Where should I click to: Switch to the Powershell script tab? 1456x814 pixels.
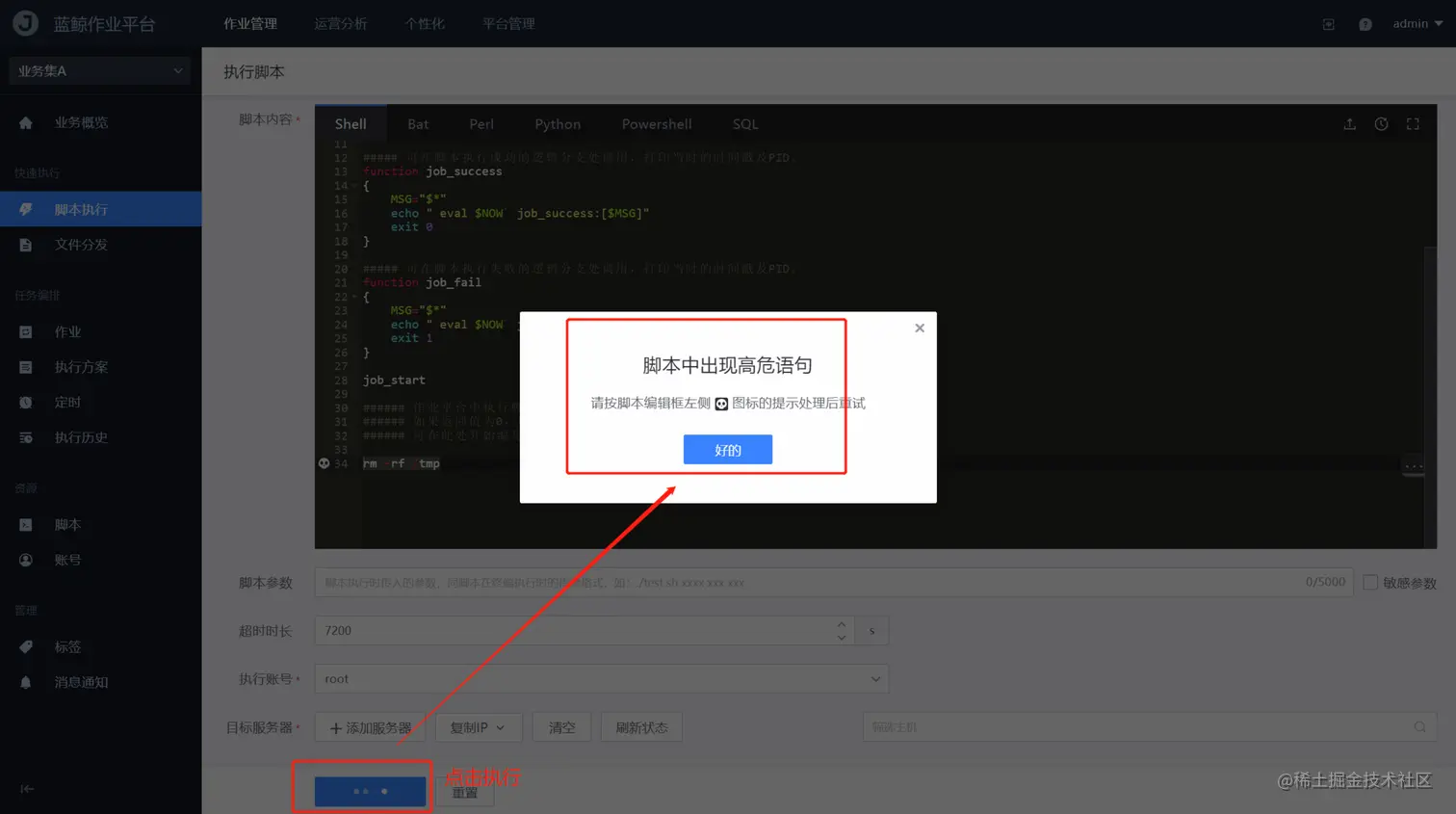point(657,124)
